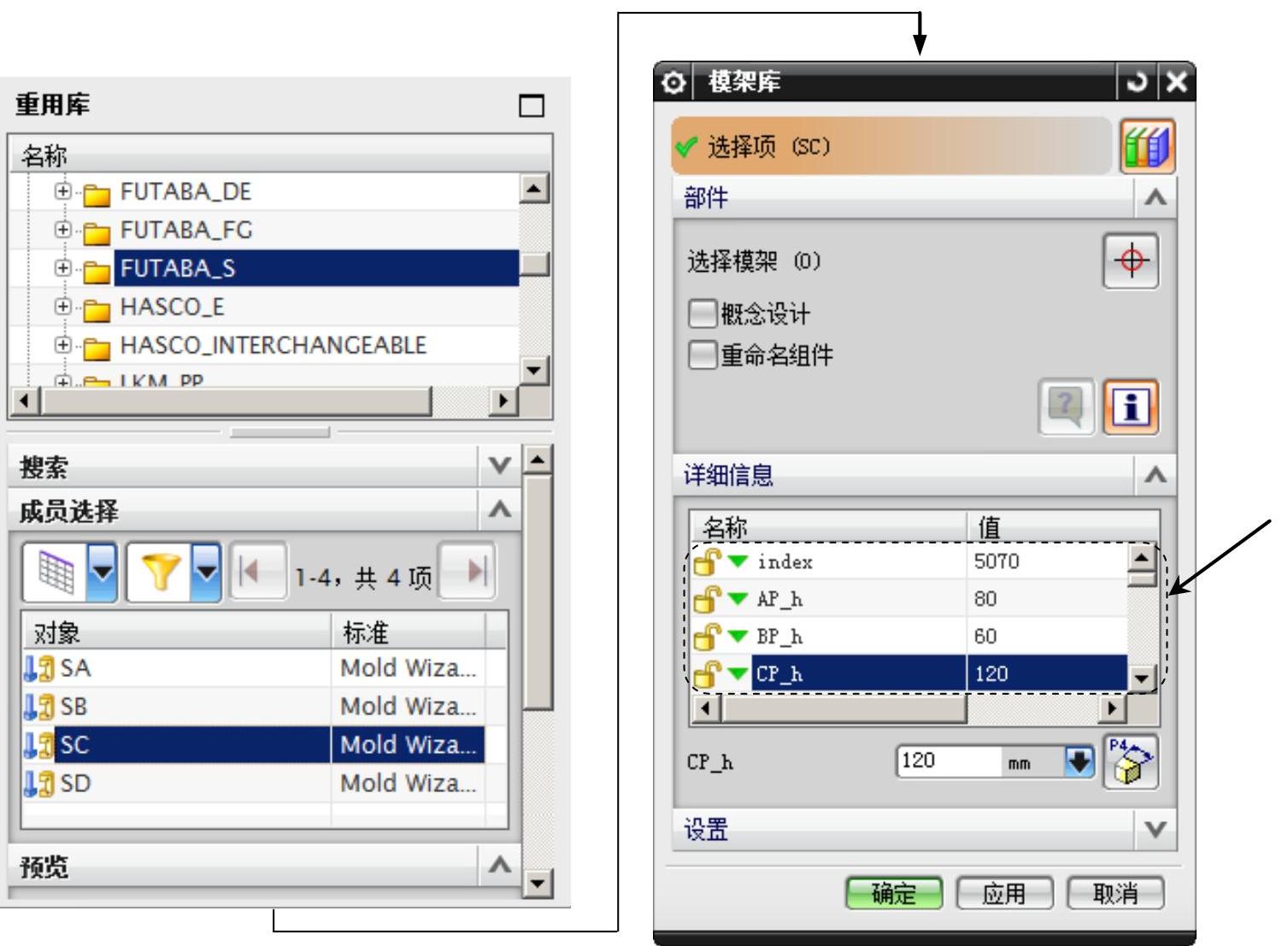Click the 选择模架 crosshair selection icon
Screen dimensions: 1288x946
1131,260
